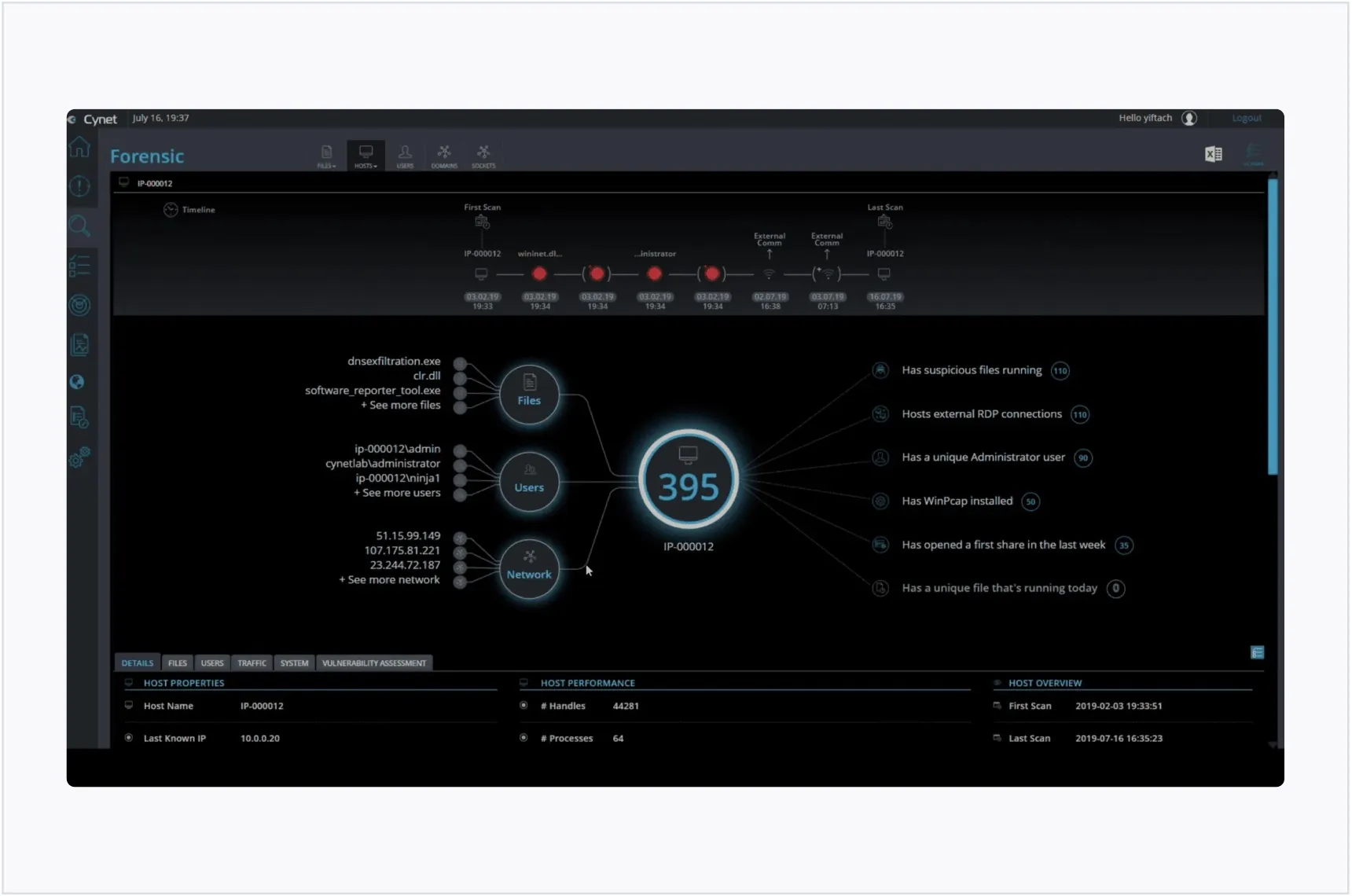Open the alerts exclamation icon in sidebar

79,186
